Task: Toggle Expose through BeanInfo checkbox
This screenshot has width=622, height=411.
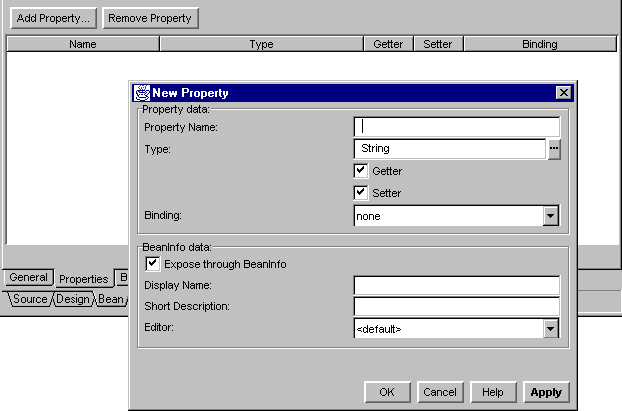Action: point(153,264)
